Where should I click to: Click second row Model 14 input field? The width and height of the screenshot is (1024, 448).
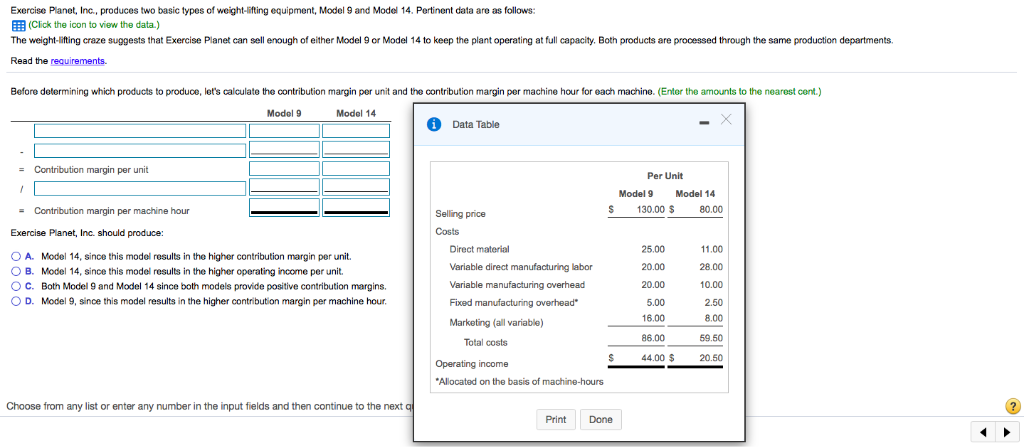(x=356, y=150)
